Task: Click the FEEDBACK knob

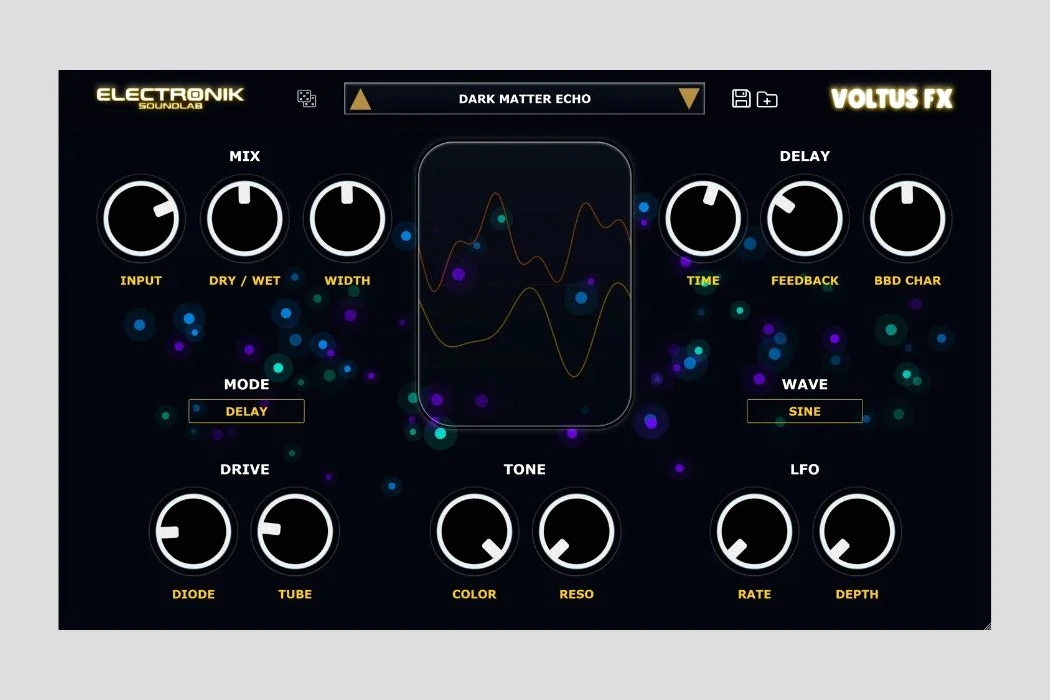Action: pyautogui.click(x=805, y=219)
